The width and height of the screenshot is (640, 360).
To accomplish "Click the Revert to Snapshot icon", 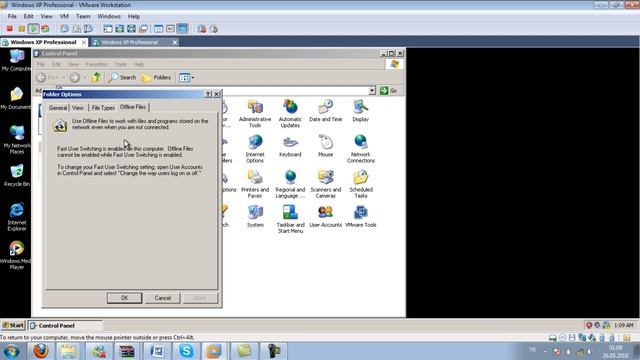I will coord(76,29).
